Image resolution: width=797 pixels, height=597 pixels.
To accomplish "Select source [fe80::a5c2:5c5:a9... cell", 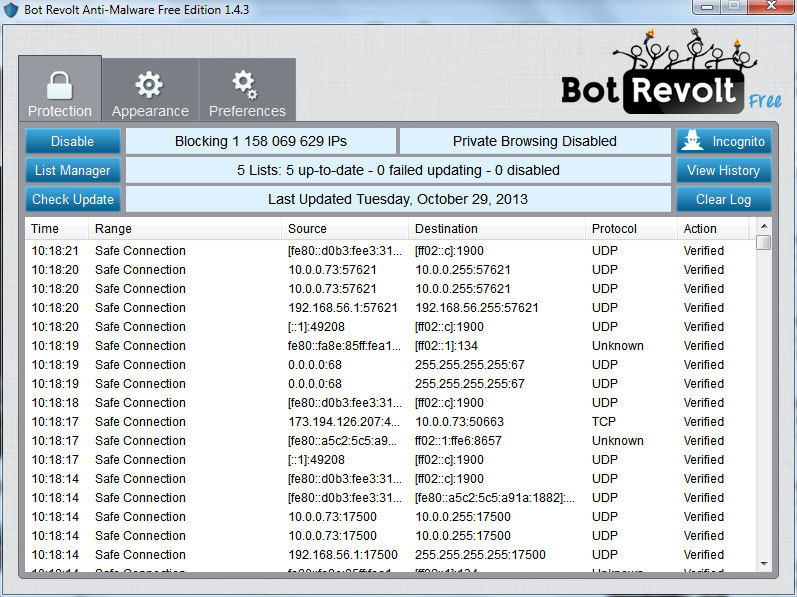I will coord(342,441).
